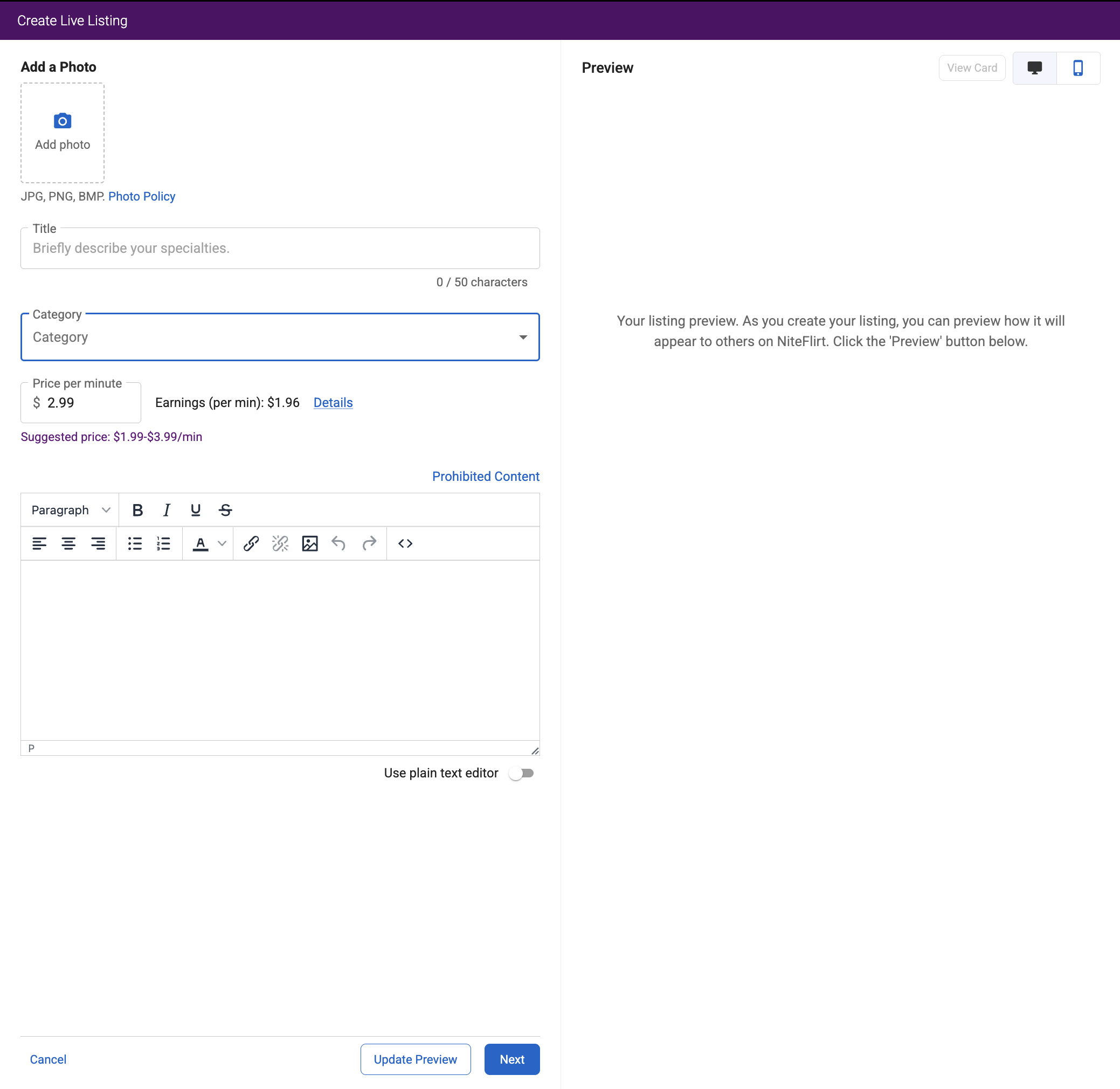Apply italic formatting
Image resolution: width=1120 pixels, height=1089 pixels.
click(167, 510)
